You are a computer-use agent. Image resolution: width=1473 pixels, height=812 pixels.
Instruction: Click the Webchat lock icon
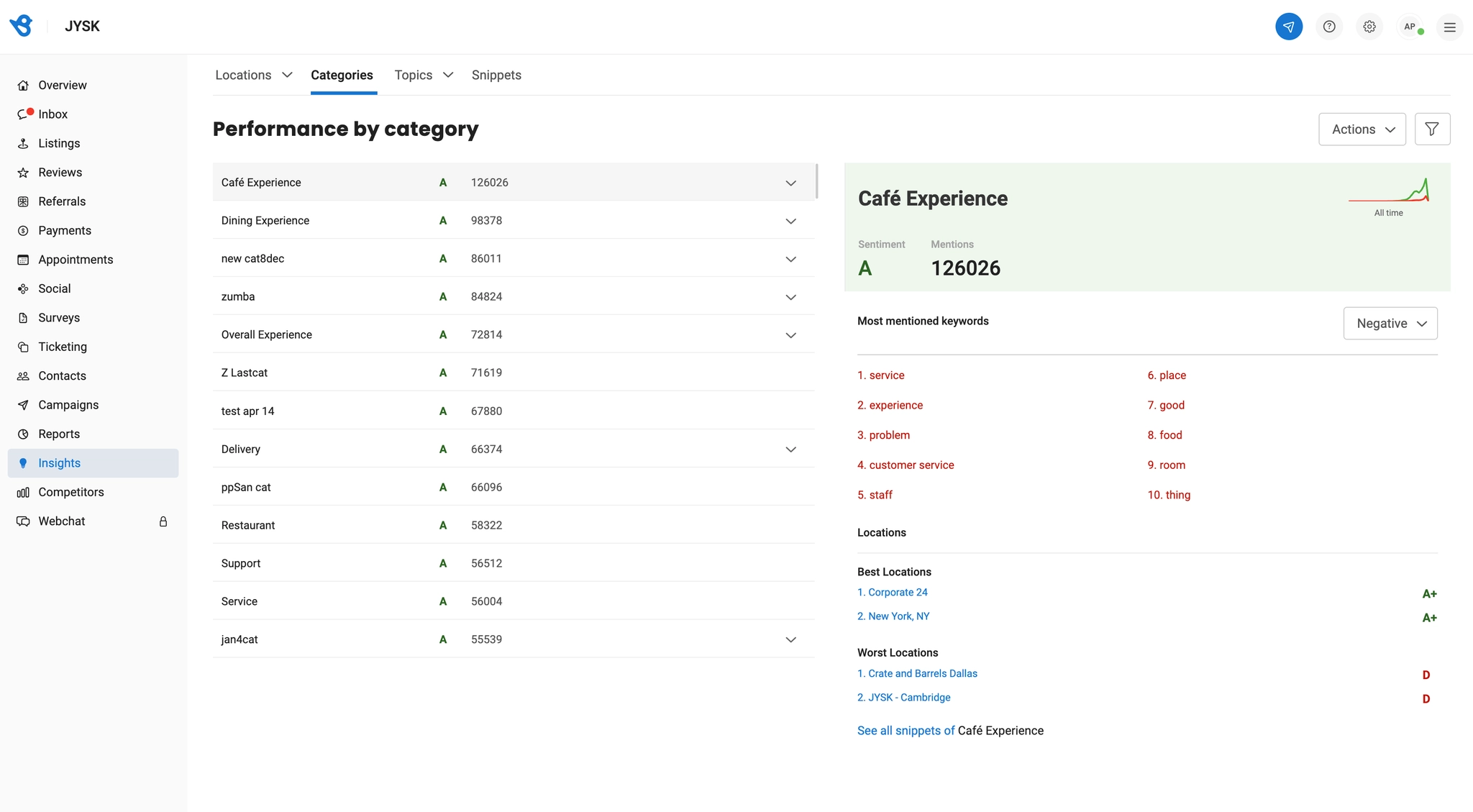coord(163,521)
